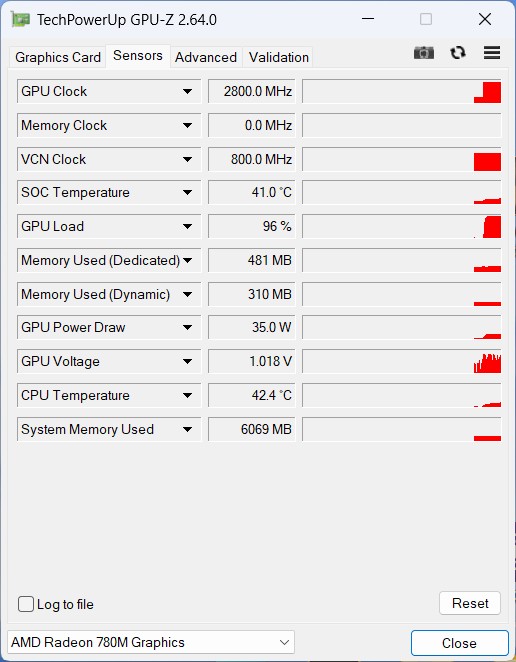Open the Memory Clock dropdown arrow

[x=187, y=125]
